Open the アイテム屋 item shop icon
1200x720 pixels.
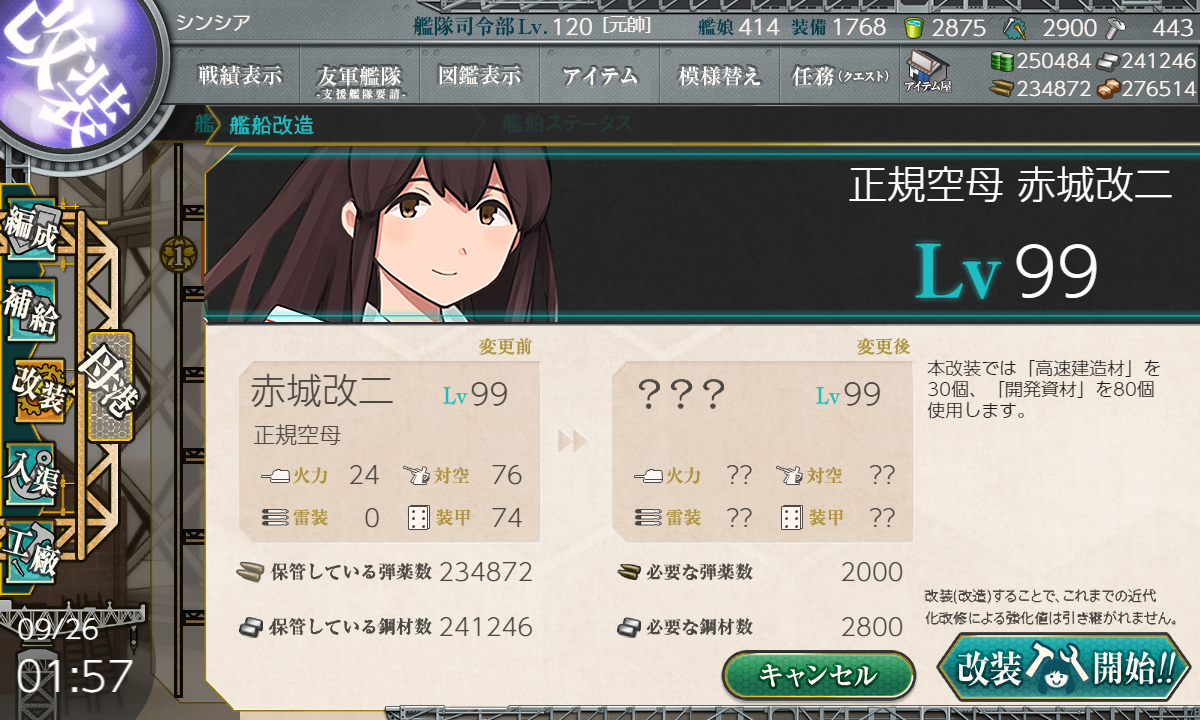point(927,72)
